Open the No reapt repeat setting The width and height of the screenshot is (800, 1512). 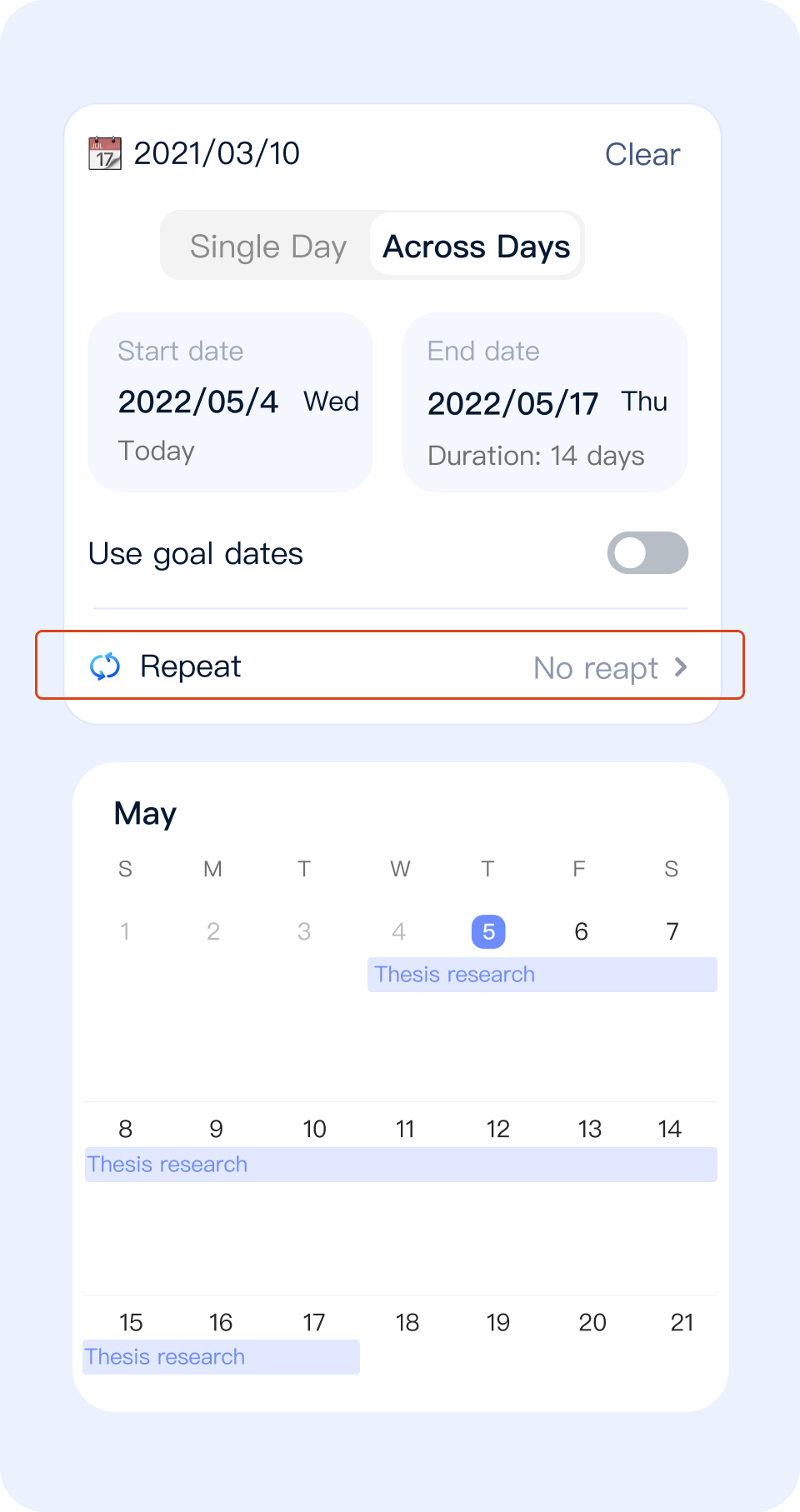596,668
